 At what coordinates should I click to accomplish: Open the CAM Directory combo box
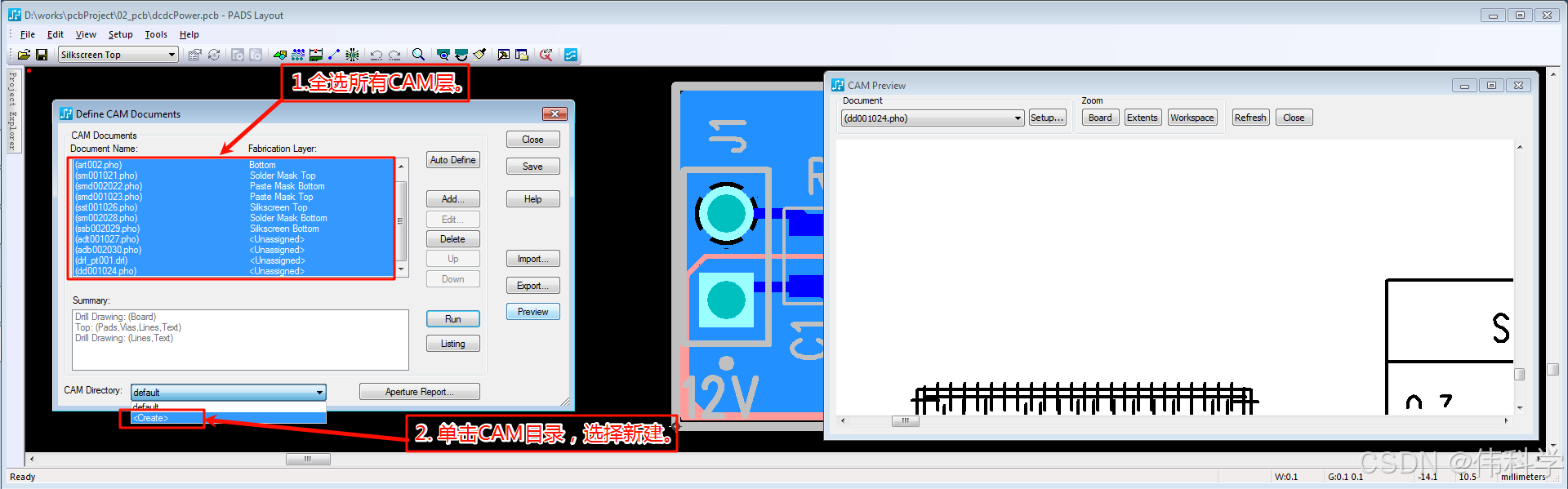[229, 393]
